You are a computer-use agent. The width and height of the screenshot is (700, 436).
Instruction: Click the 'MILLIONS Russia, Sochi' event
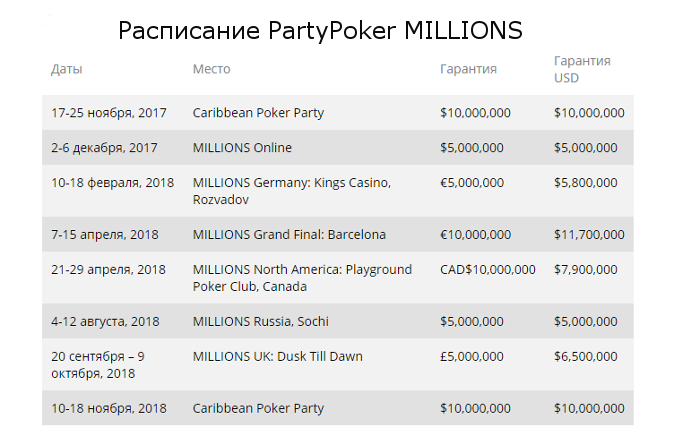(260, 322)
